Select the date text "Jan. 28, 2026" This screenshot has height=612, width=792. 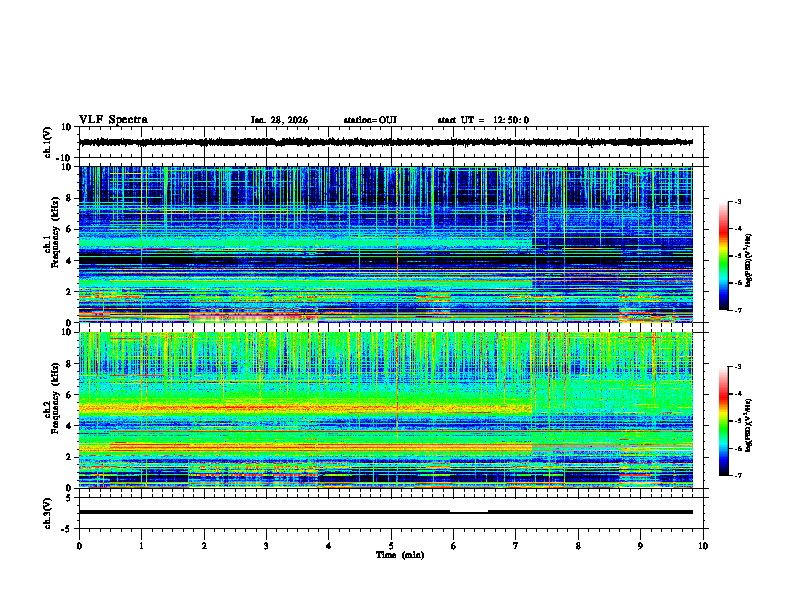click(279, 120)
